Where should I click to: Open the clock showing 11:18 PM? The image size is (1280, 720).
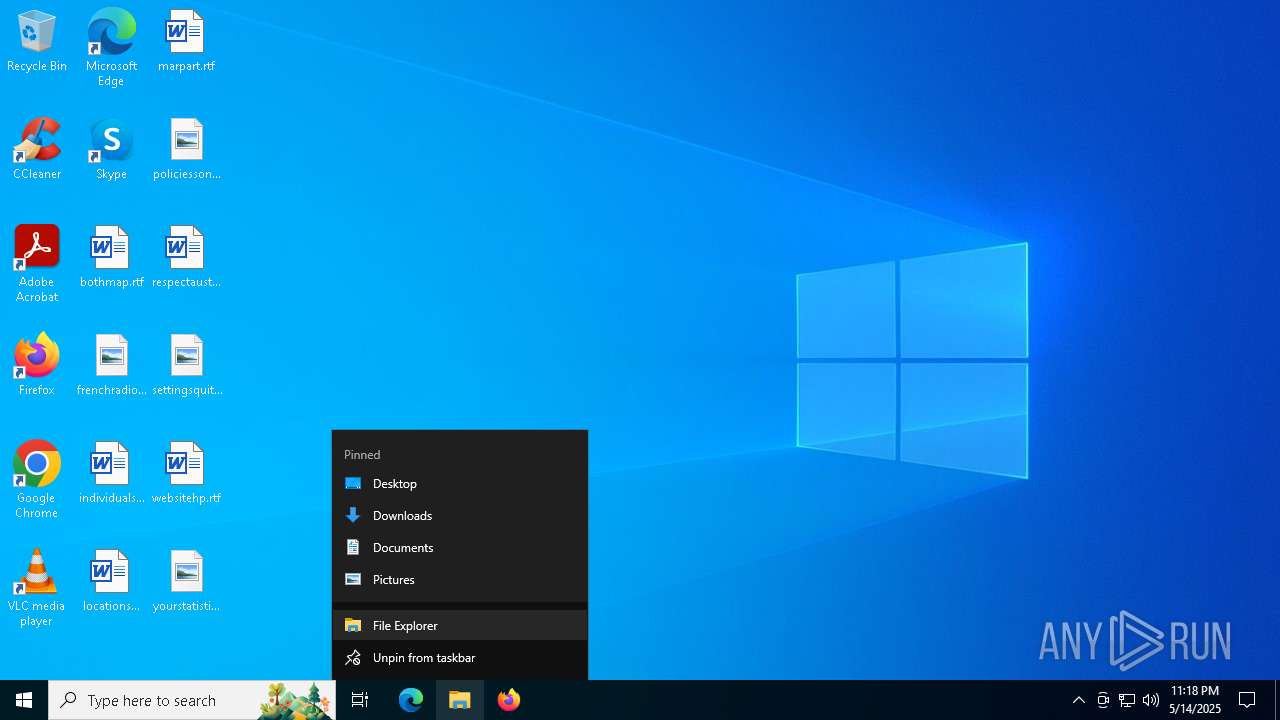[1195, 700]
